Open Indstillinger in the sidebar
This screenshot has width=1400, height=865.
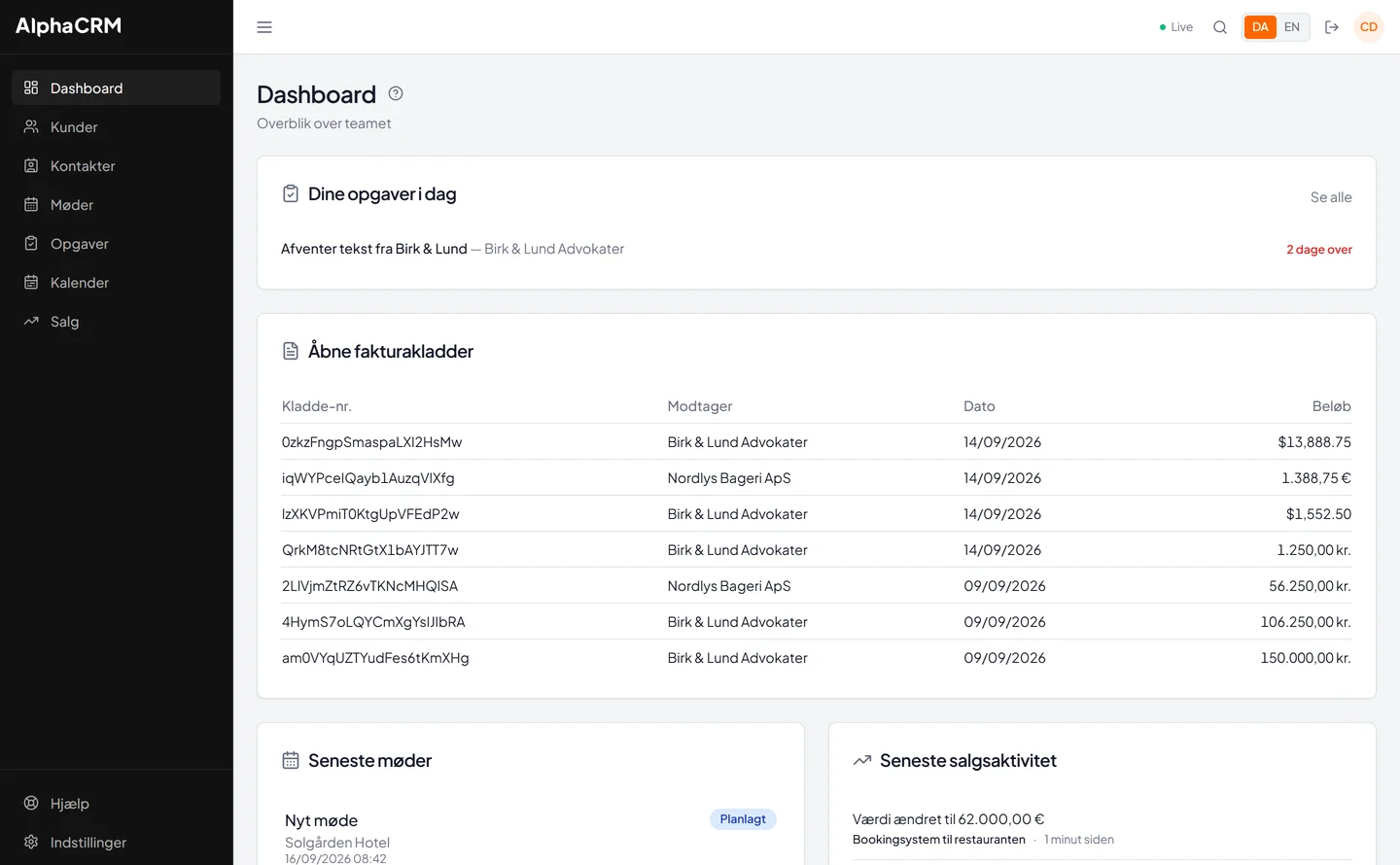pyautogui.click(x=117, y=842)
